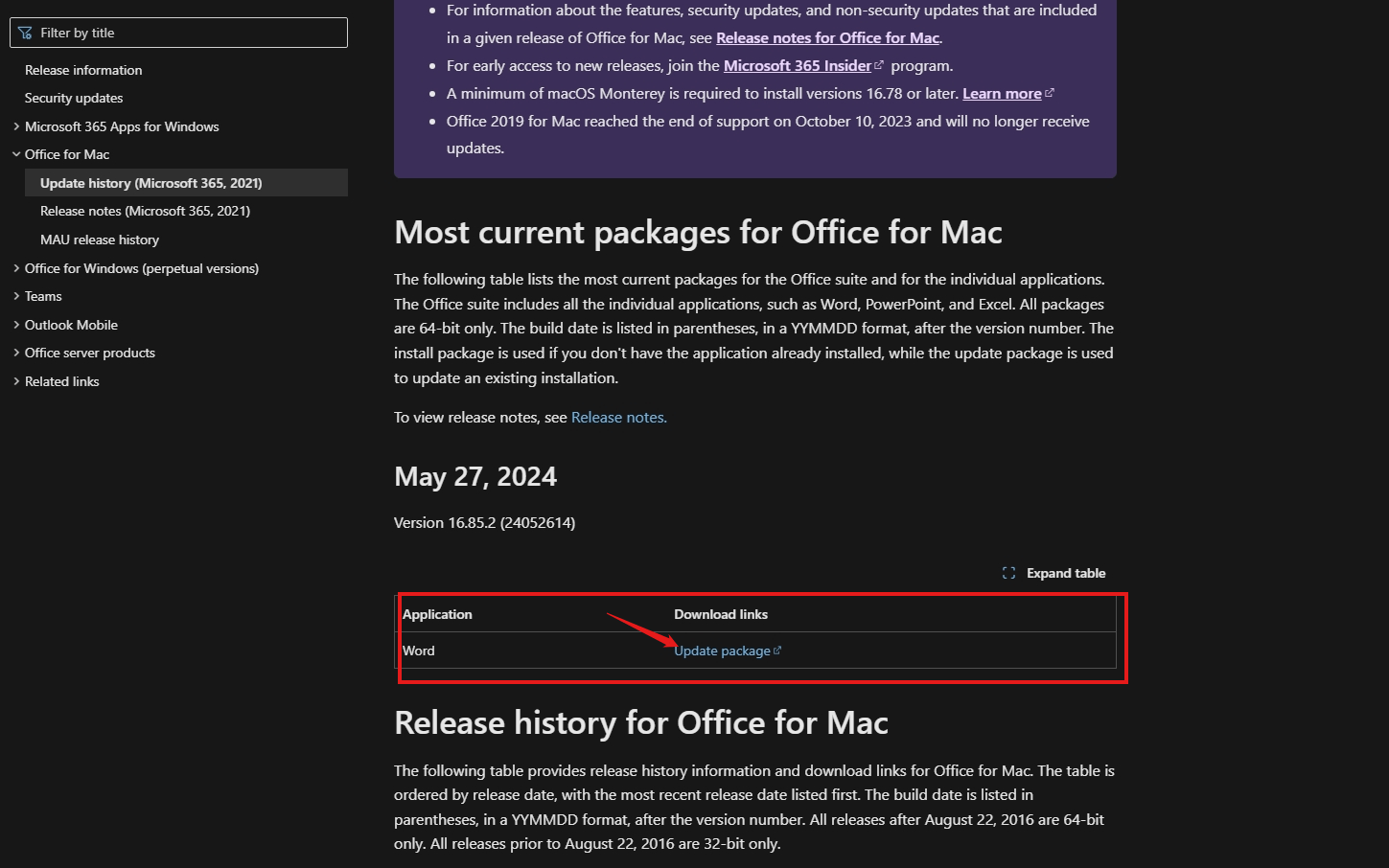
Task: Click external link icon after Microsoft 365 Insider
Action: coord(879,65)
